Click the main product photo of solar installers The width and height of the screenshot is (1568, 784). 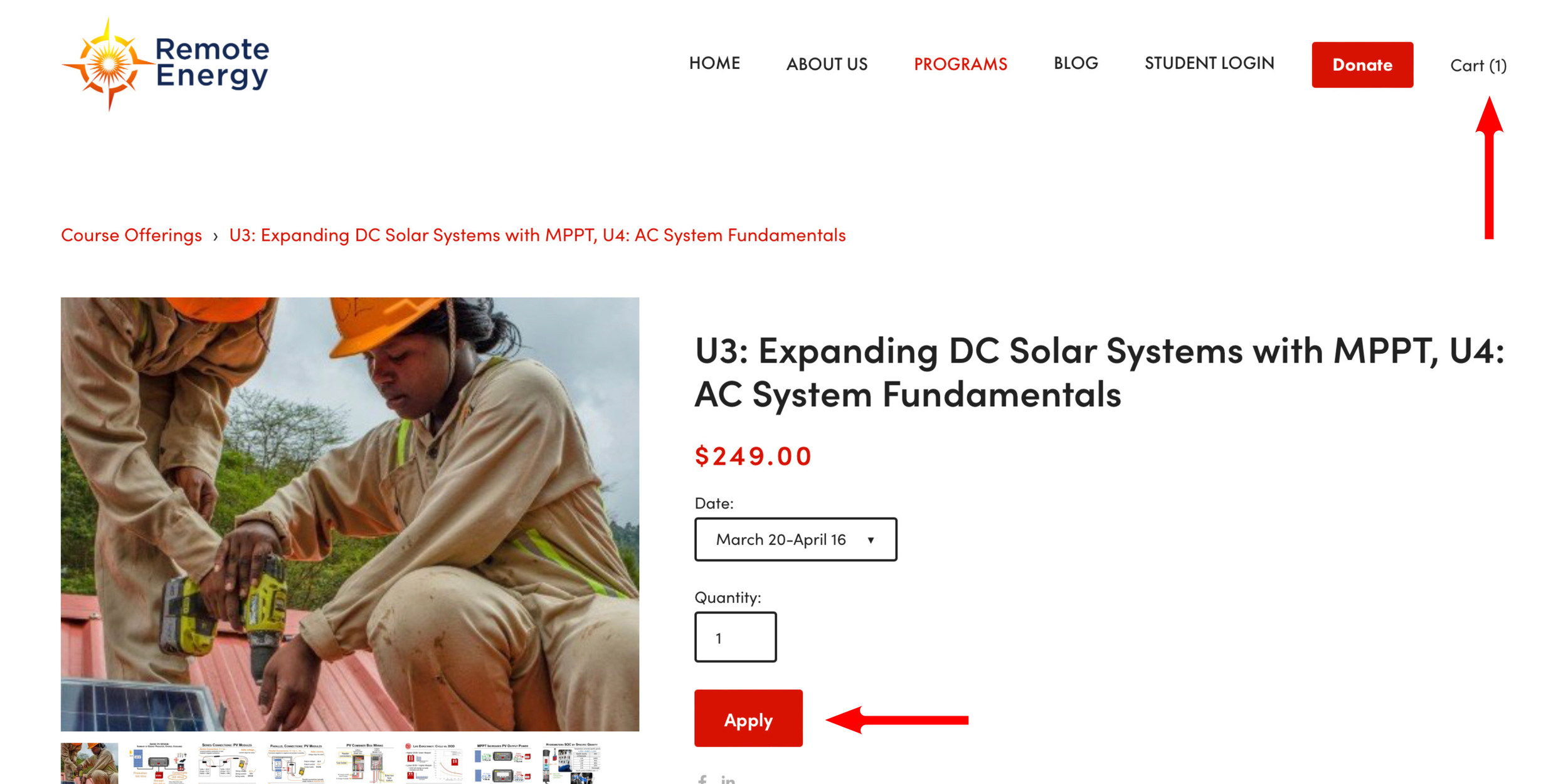(350, 514)
